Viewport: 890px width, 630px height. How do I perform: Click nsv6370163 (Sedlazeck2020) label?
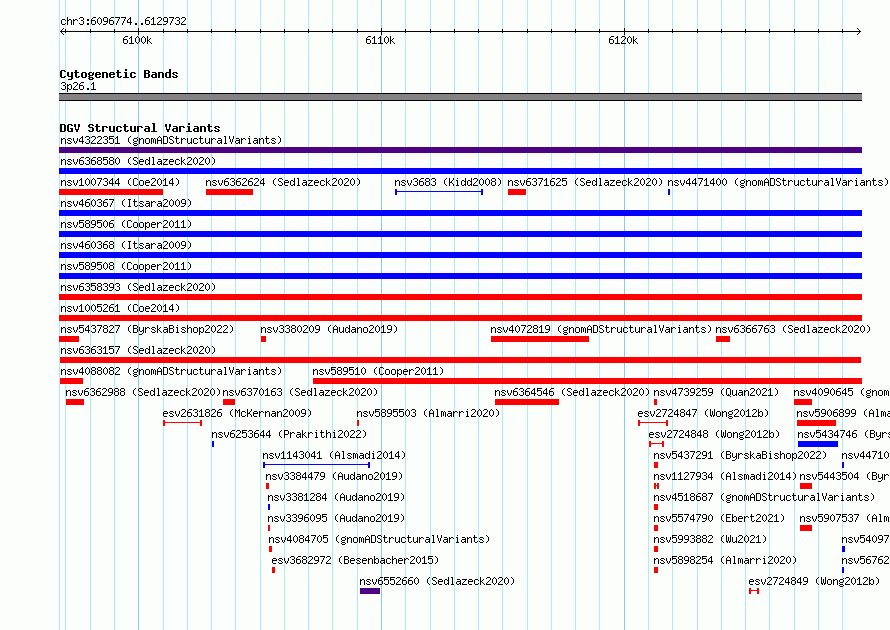click(x=300, y=392)
